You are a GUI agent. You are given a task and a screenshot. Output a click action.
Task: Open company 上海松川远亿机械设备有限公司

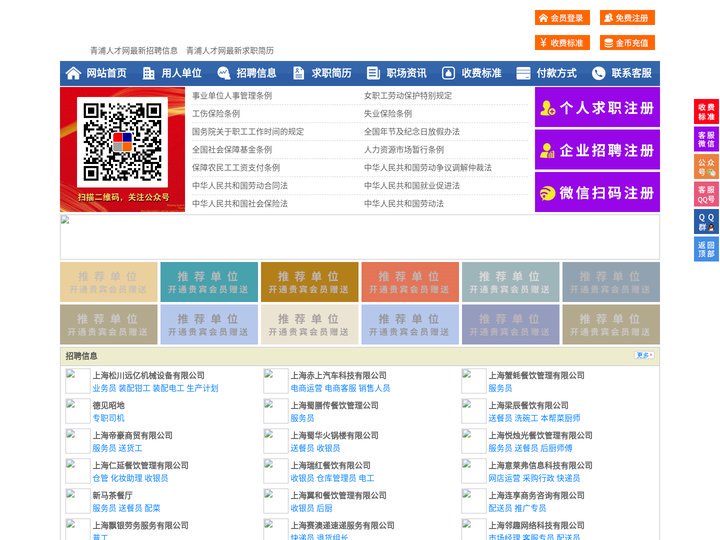148,375
